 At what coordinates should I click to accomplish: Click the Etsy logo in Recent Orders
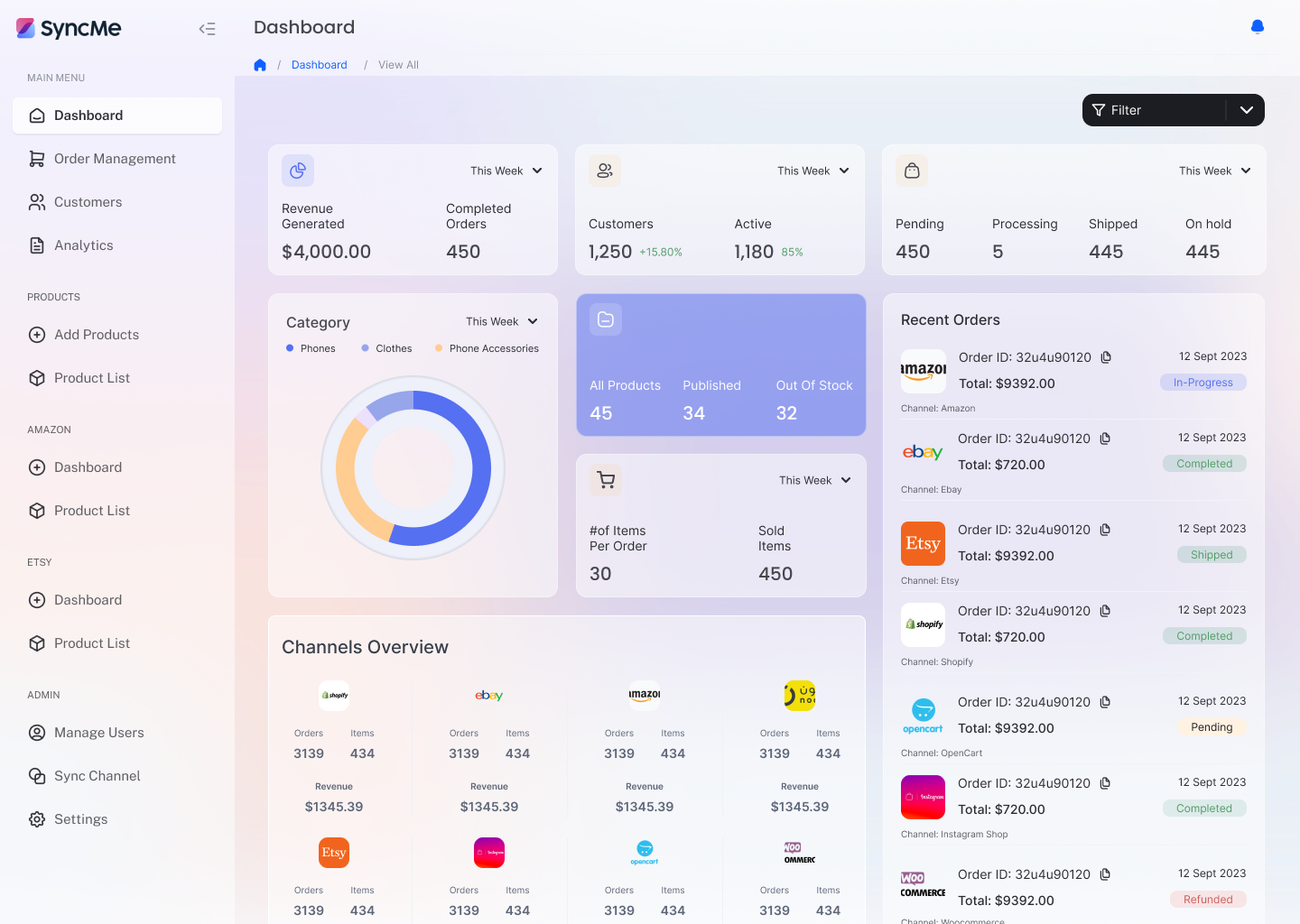[x=923, y=543]
